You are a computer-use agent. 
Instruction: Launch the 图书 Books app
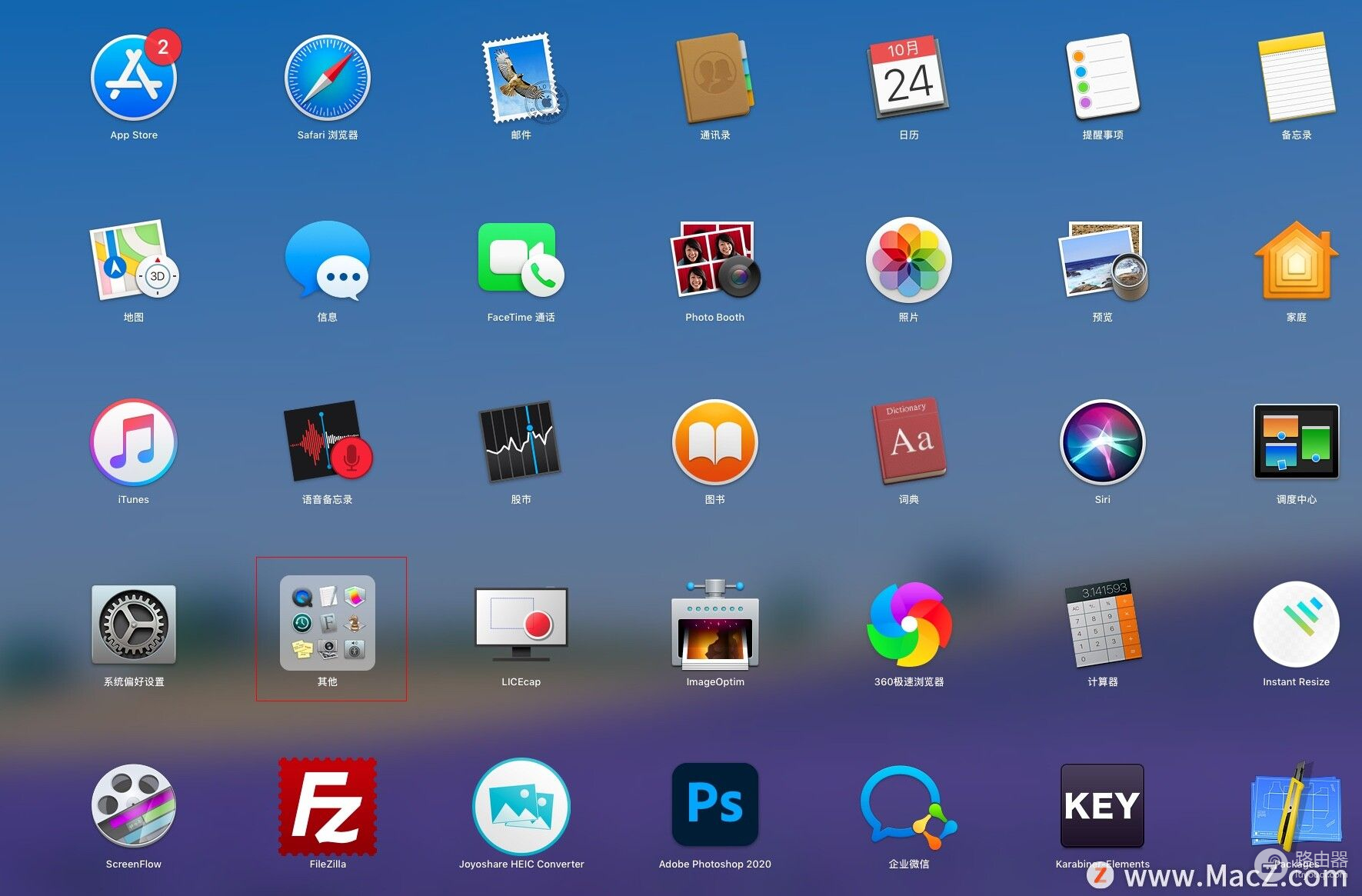[715, 442]
